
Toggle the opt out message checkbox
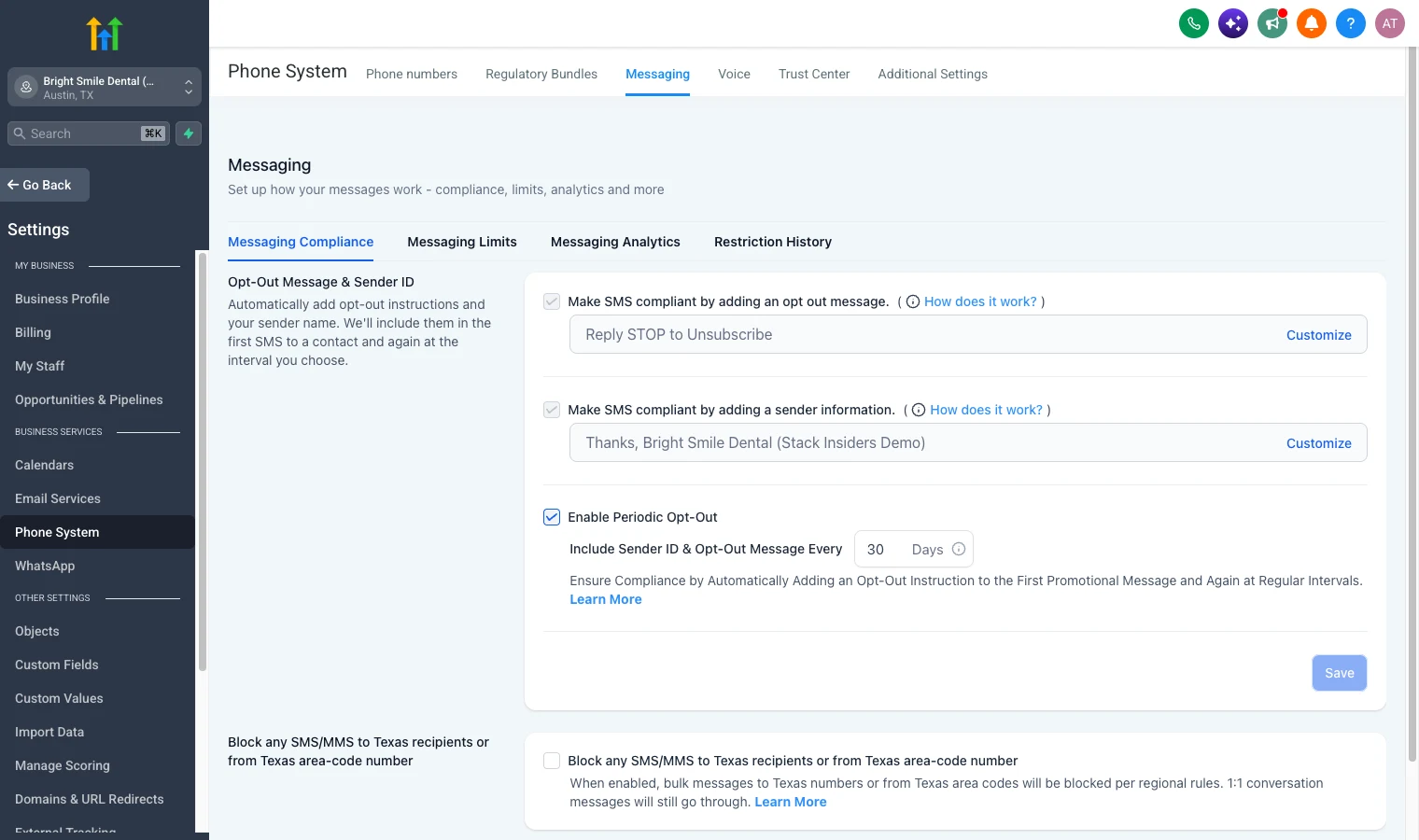point(552,301)
